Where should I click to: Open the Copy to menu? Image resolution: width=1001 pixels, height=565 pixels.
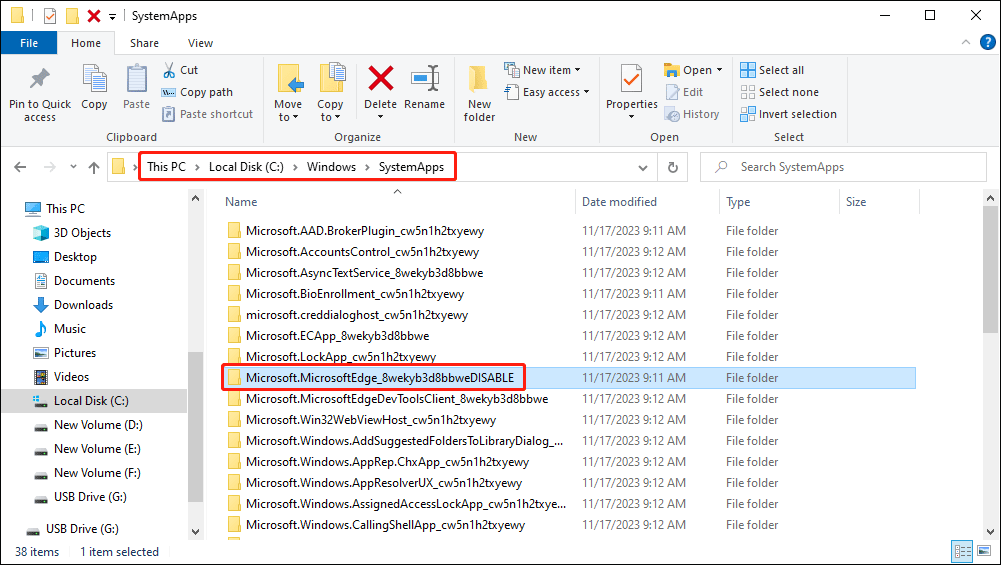(331, 93)
